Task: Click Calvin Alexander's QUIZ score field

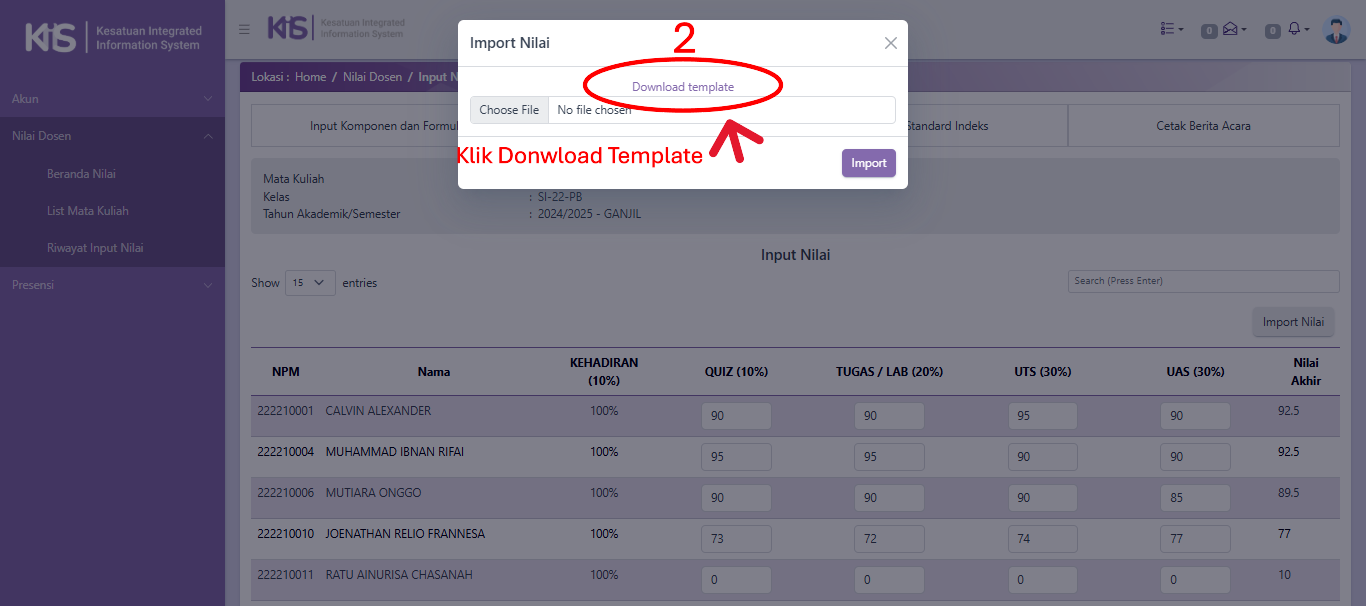Action: pos(736,416)
